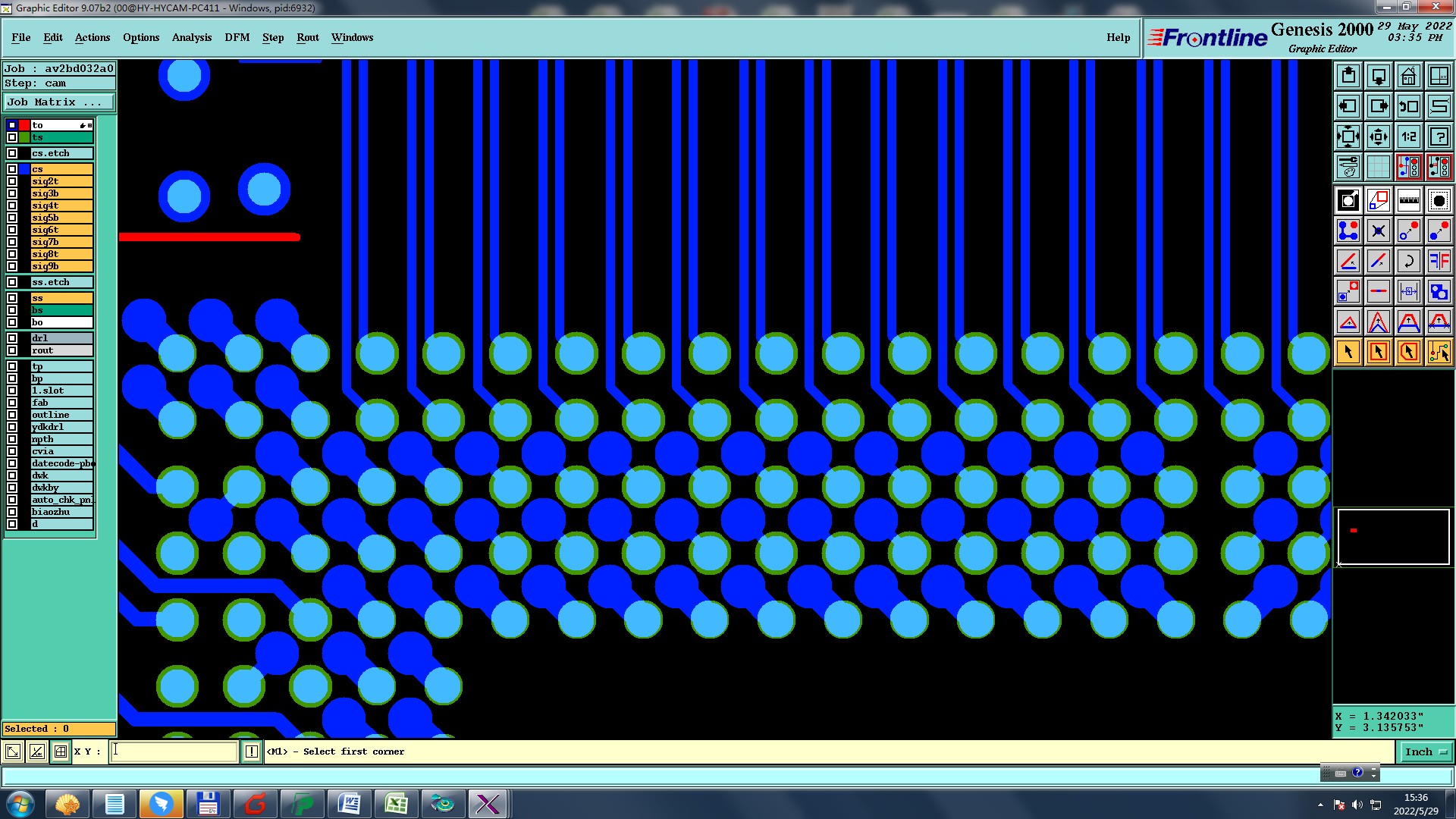Click the X Y coordinate input field
The width and height of the screenshot is (1456, 819).
pos(174,752)
